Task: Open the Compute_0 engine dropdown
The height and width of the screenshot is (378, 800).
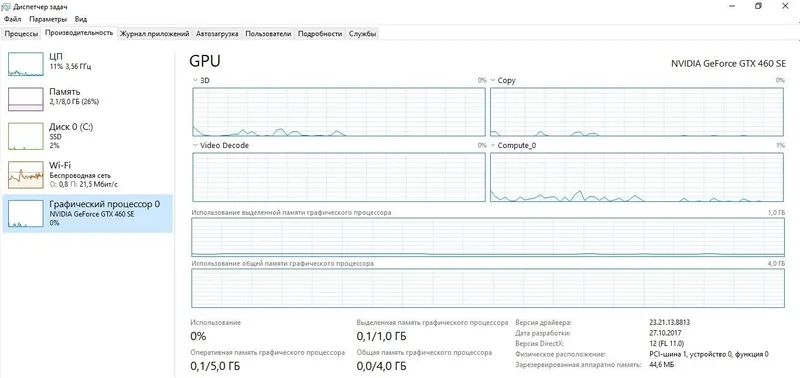Action: point(493,145)
